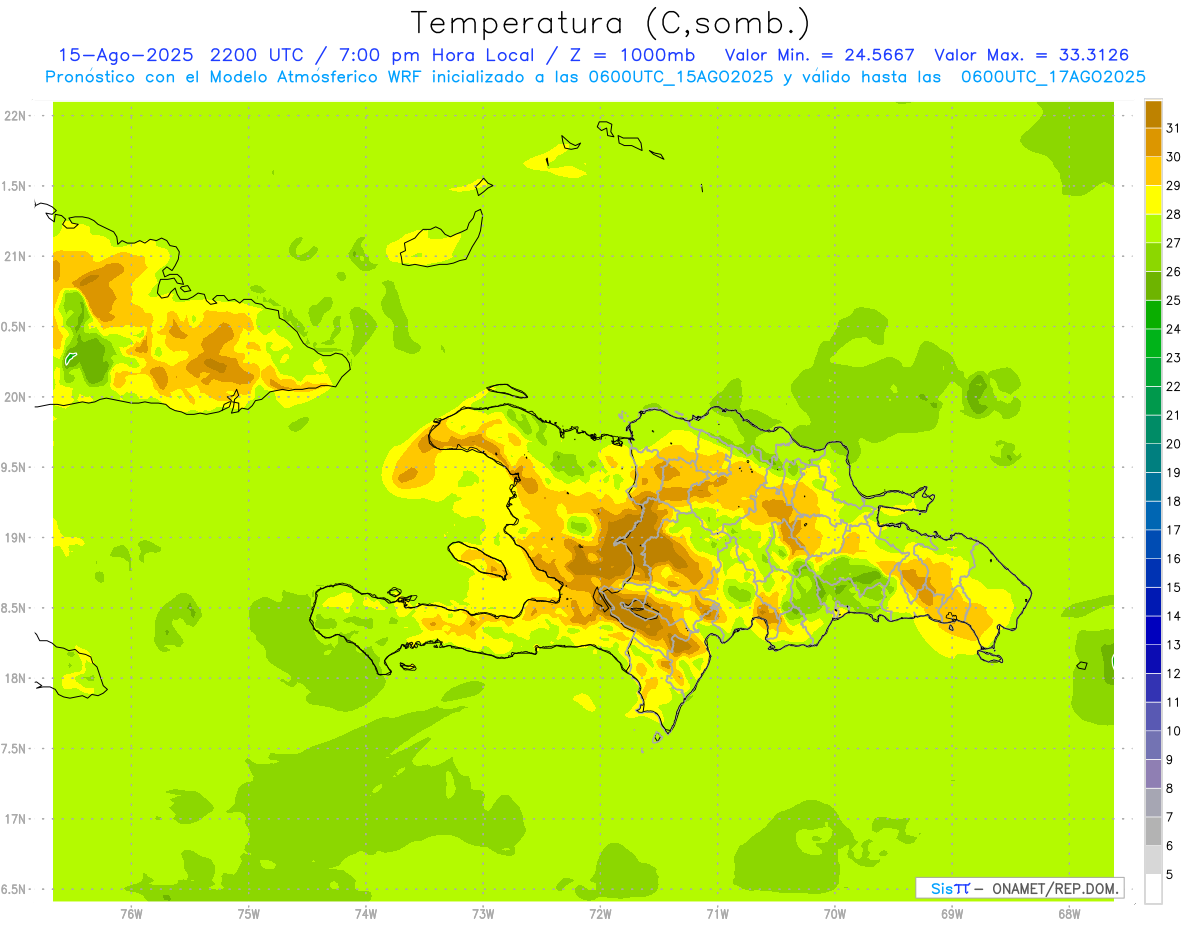Image resolution: width=1200 pixels, height=927 pixels.
Task: Click the '18N' latitude label
Action: coord(15,679)
